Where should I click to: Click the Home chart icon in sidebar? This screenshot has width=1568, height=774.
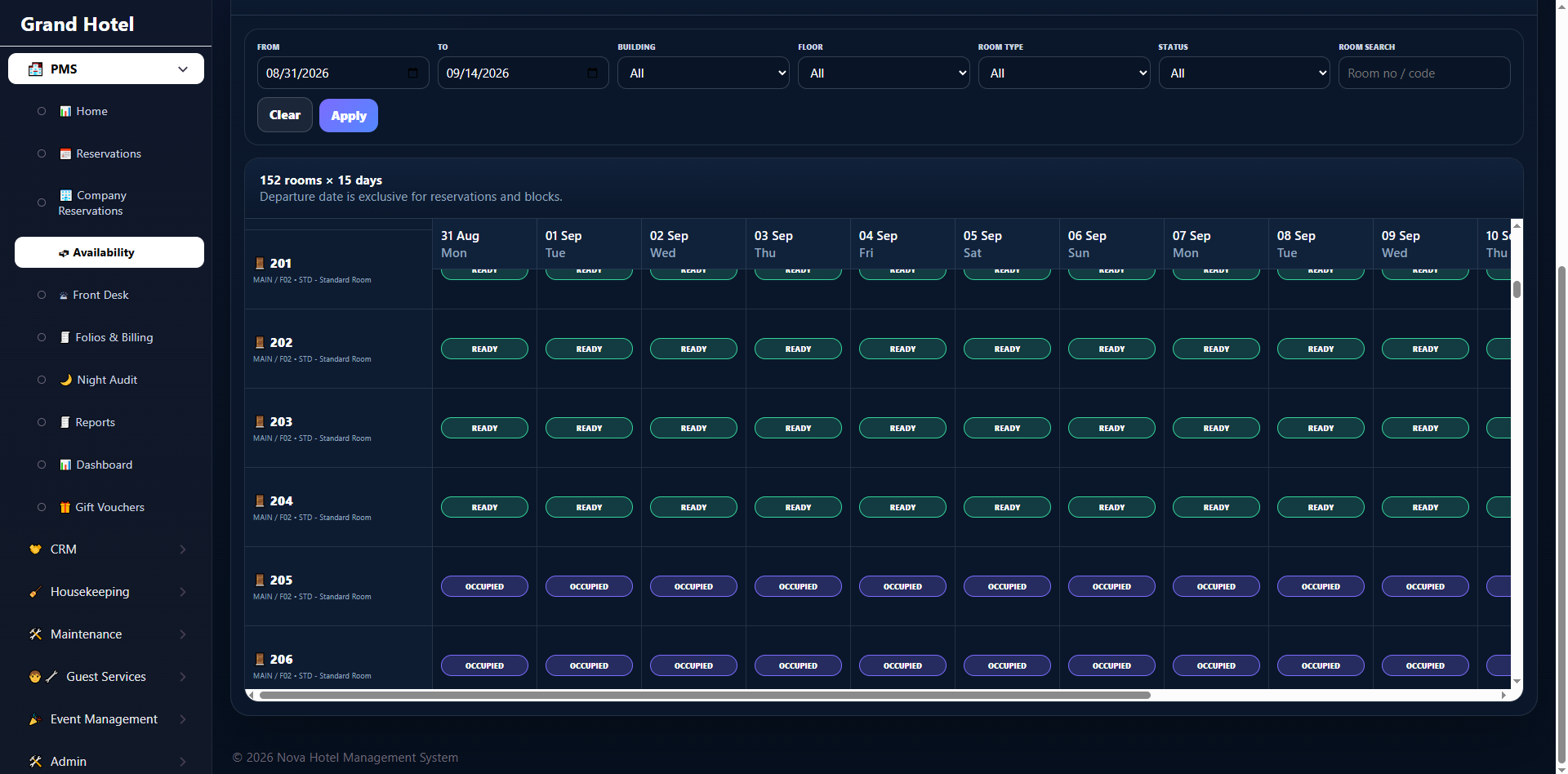pyautogui.click(x=65, y=112)
